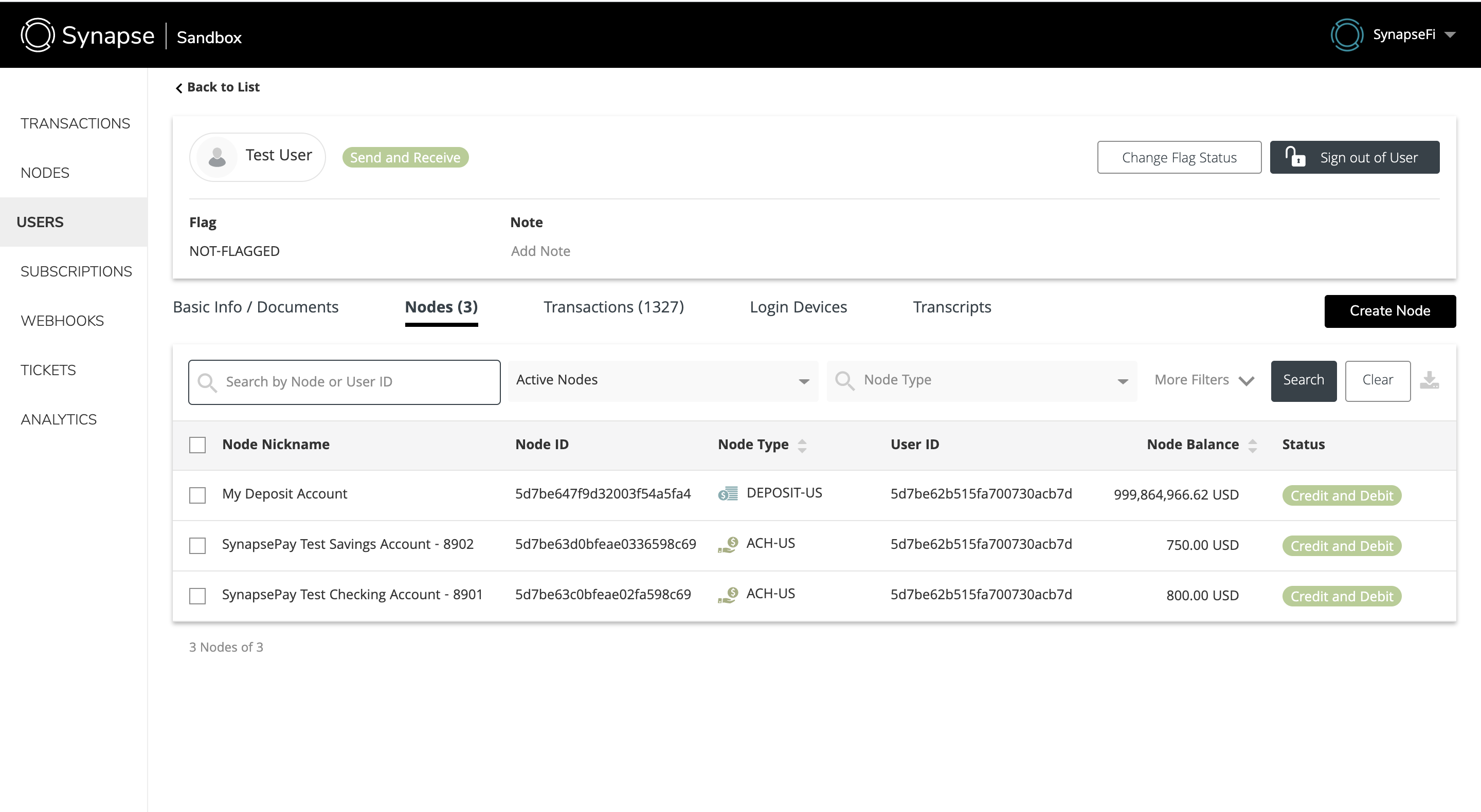Click the 800.00 USD balance

[x=1202, y=595]
